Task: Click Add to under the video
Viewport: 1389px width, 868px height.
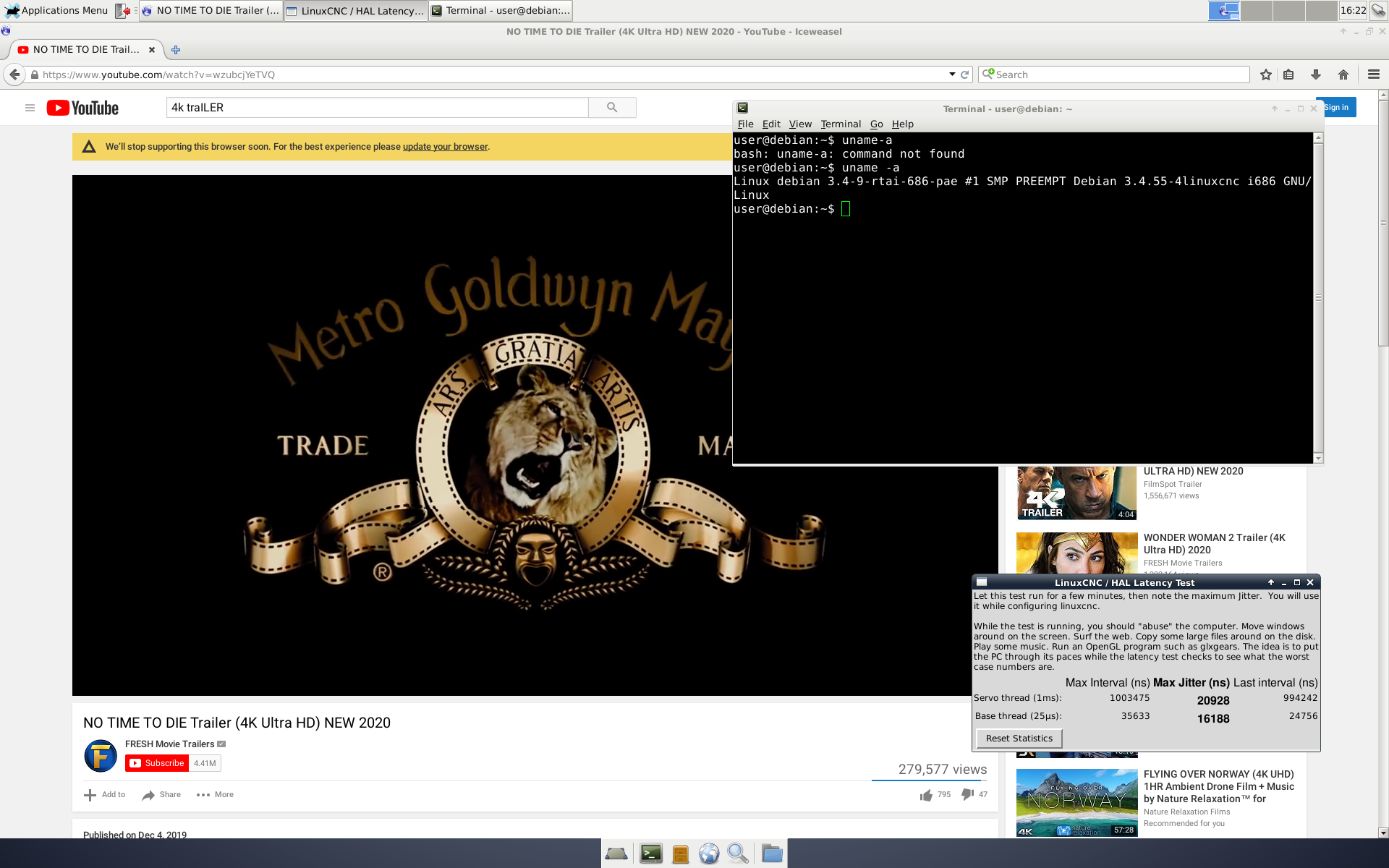Action: [x=105, y=795]
